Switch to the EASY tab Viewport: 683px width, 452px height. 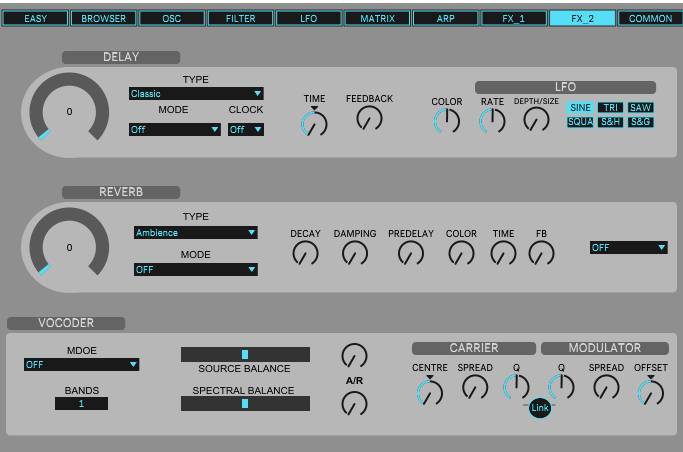click(x=35, y=19)
